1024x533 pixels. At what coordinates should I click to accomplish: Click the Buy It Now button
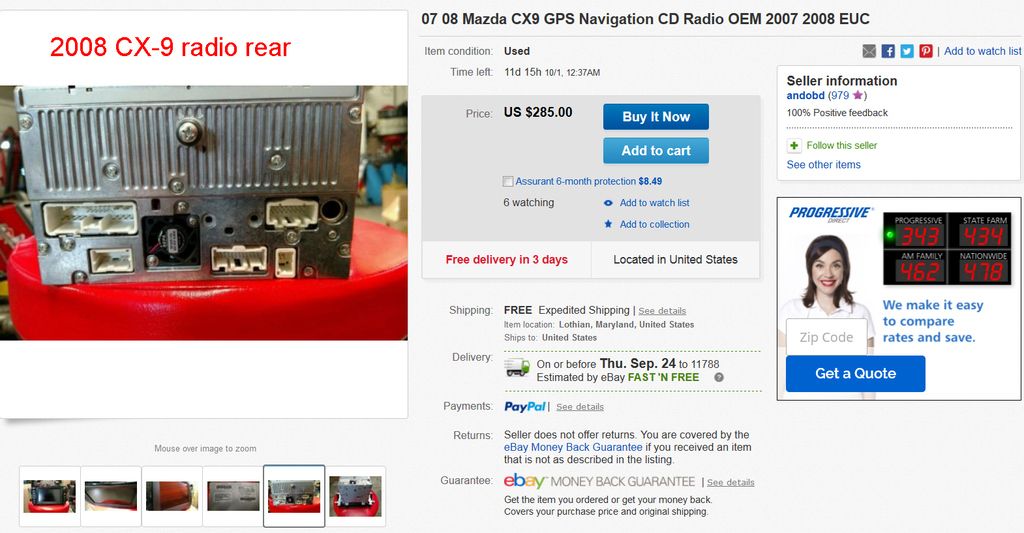point(656,117)
